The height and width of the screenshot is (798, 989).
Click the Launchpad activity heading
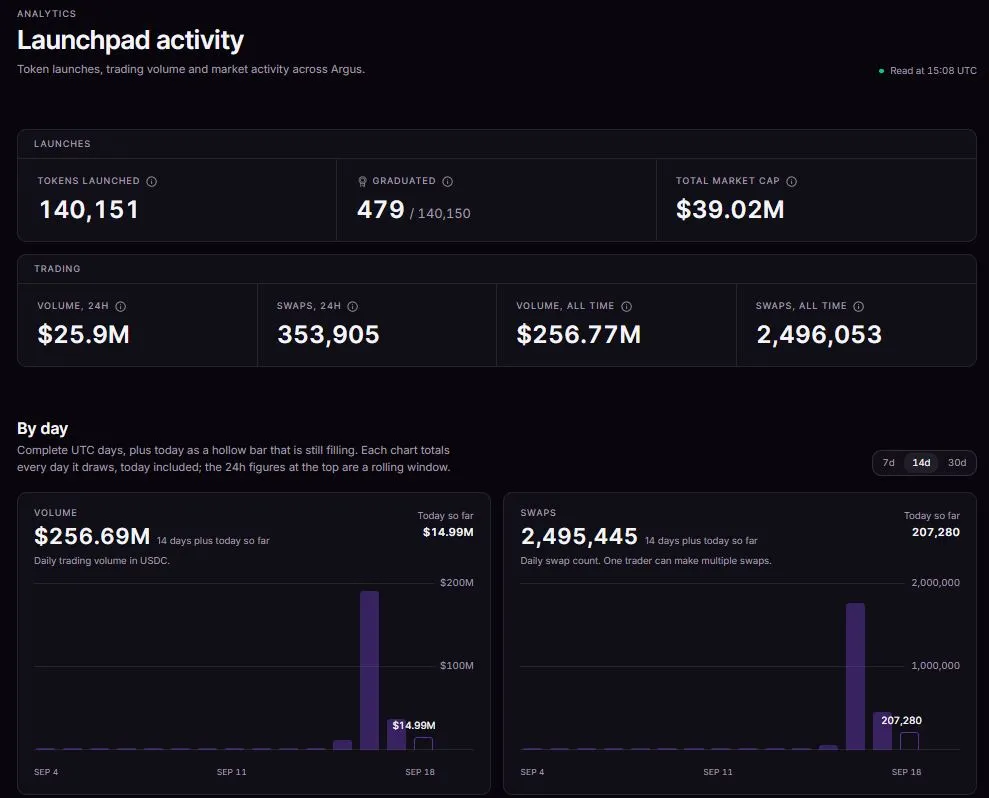click(130, 40)
